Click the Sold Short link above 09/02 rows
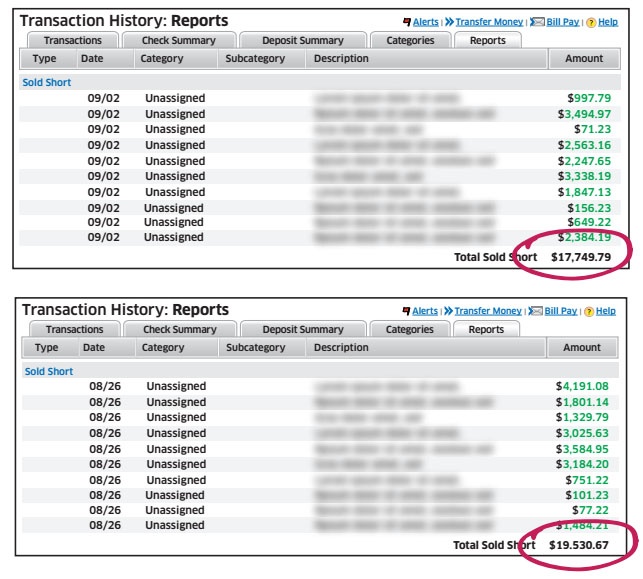 (48, 83)
